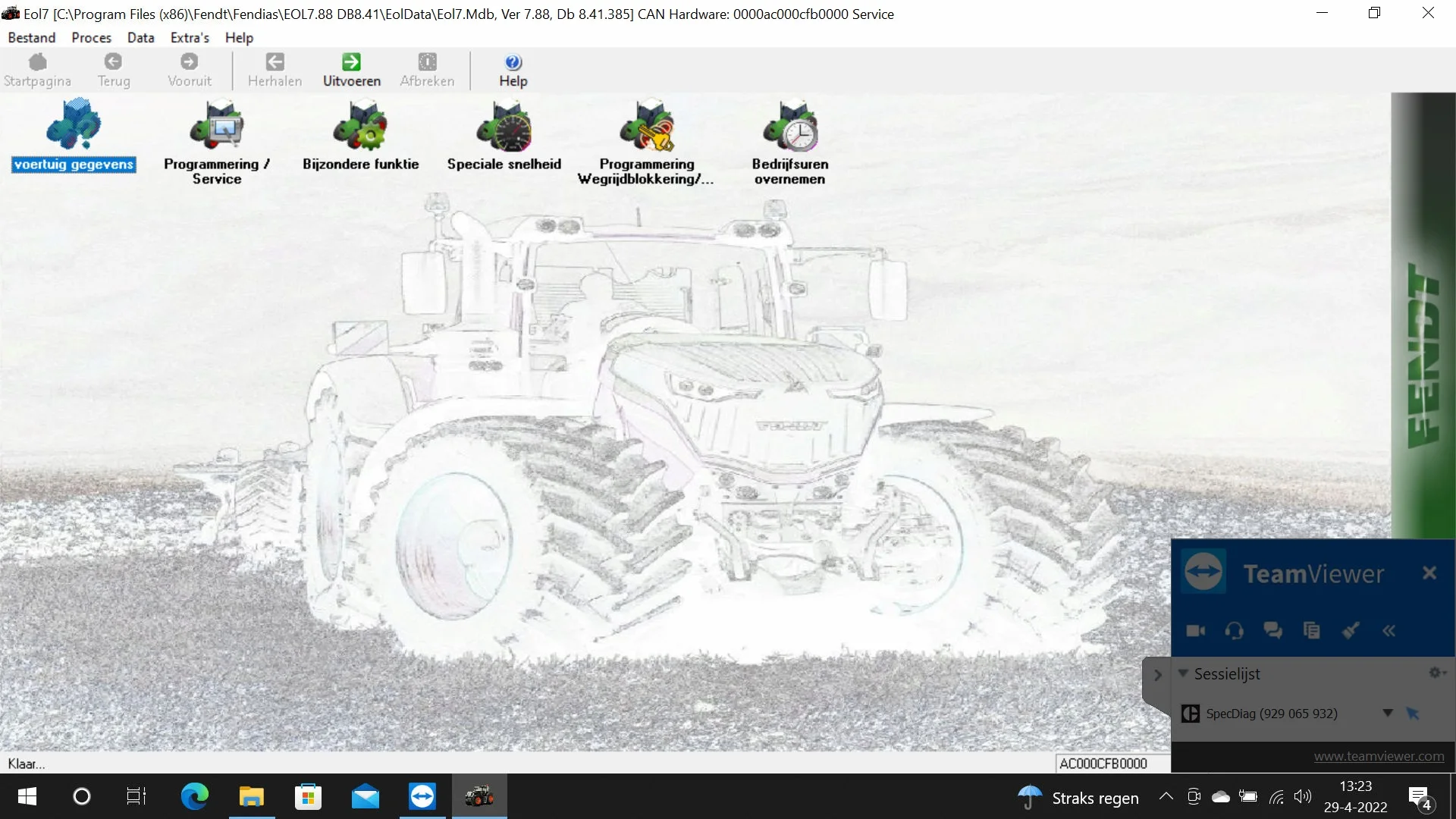Open File Explorer from taskbar
The height and width of the screenshot is (819, 1456).
click(x=251, y=797)
